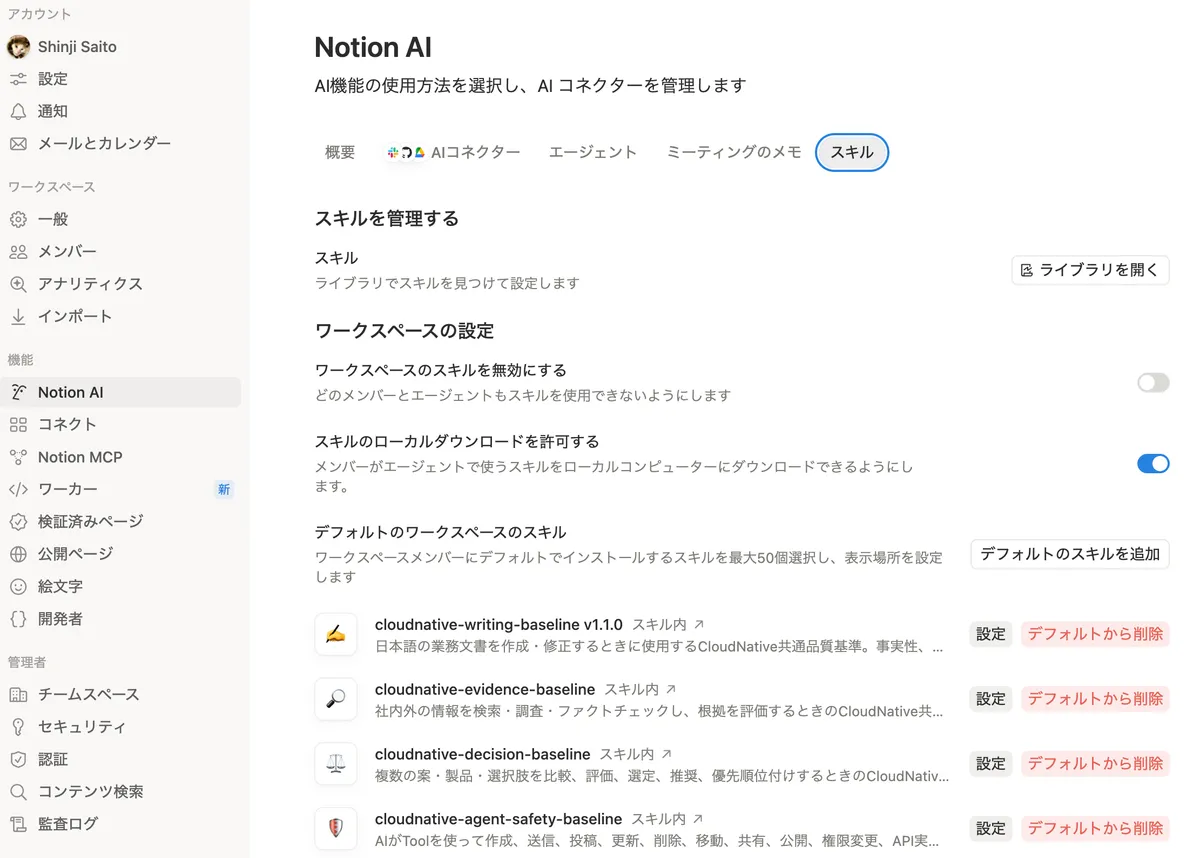Viewport: 1200px width, 858px height.
Task: Click cloudnative-decision-baseline scales icon
Action: (x=336, y=763)
